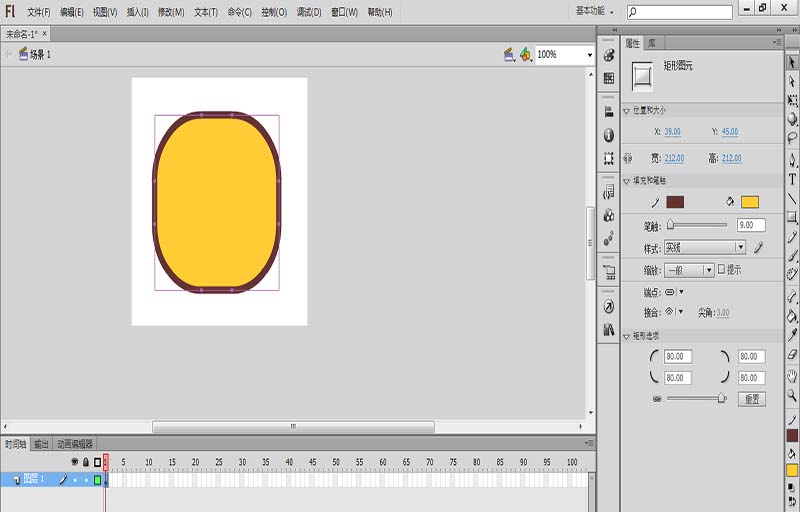This screenshot has height=512, width=800.
Task: Open properties fill color yellow swatch
Action: 750,202
